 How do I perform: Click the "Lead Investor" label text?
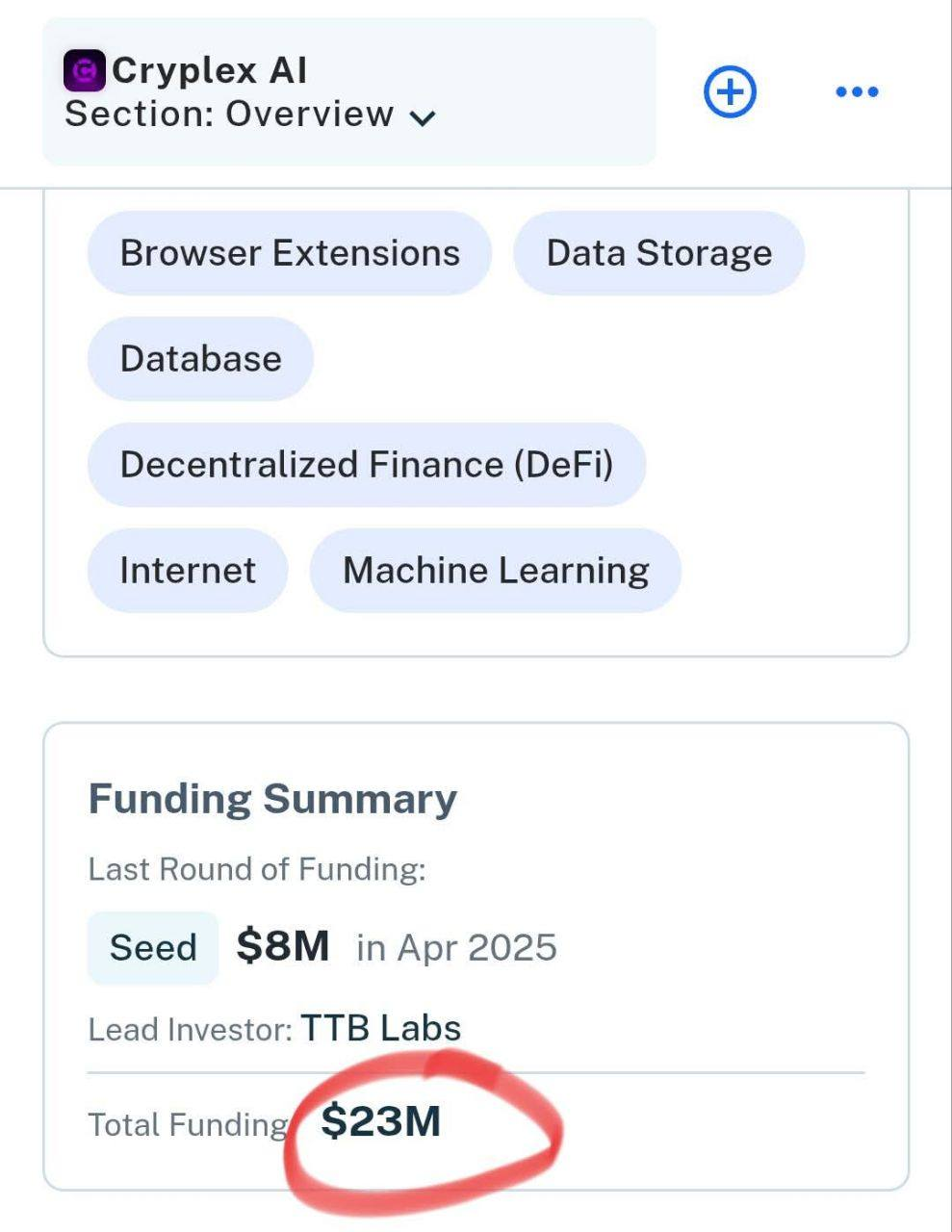click(190, 1030)
